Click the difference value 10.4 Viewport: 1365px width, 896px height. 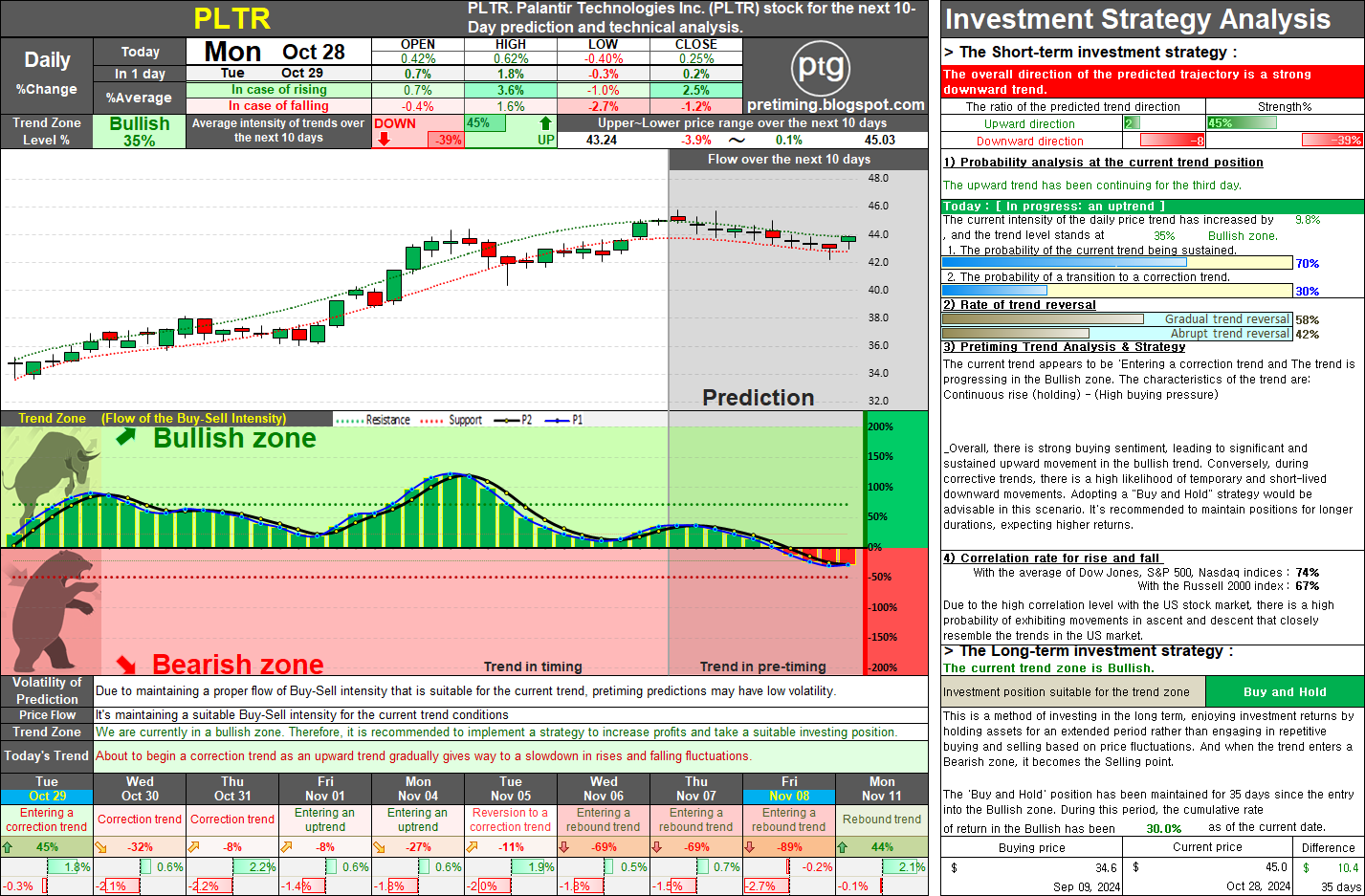[x=1348, y=867]
